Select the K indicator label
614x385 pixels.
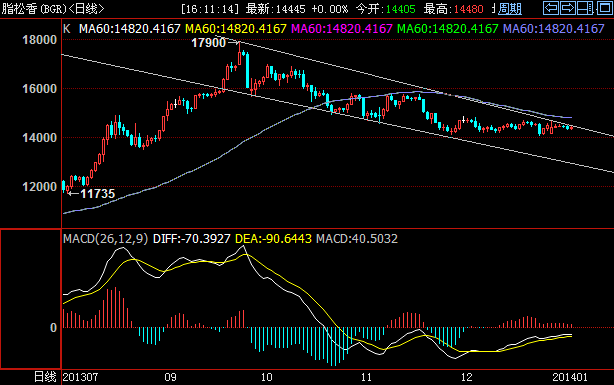[x=67, y=29]
